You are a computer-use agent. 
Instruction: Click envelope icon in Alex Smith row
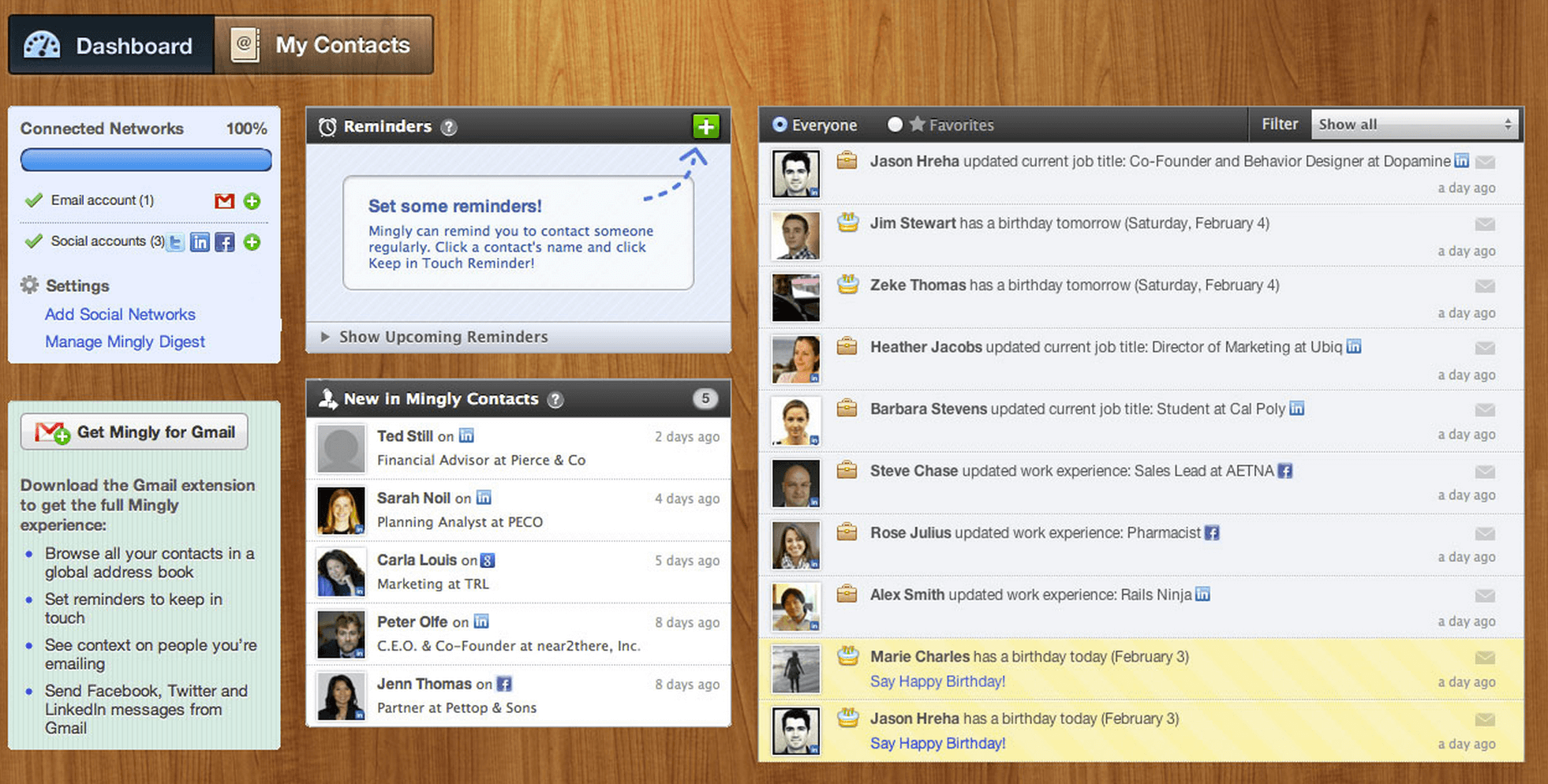(x=1485, y=595)
